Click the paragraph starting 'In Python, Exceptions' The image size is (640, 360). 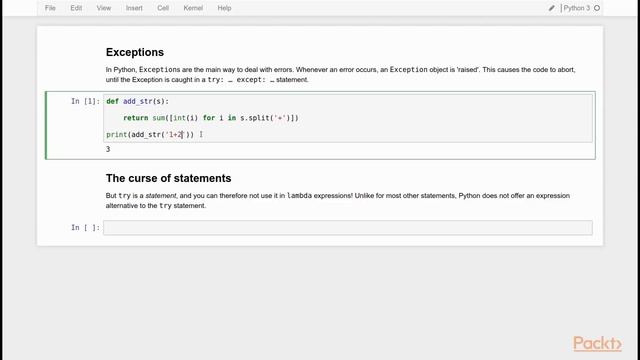340,75
